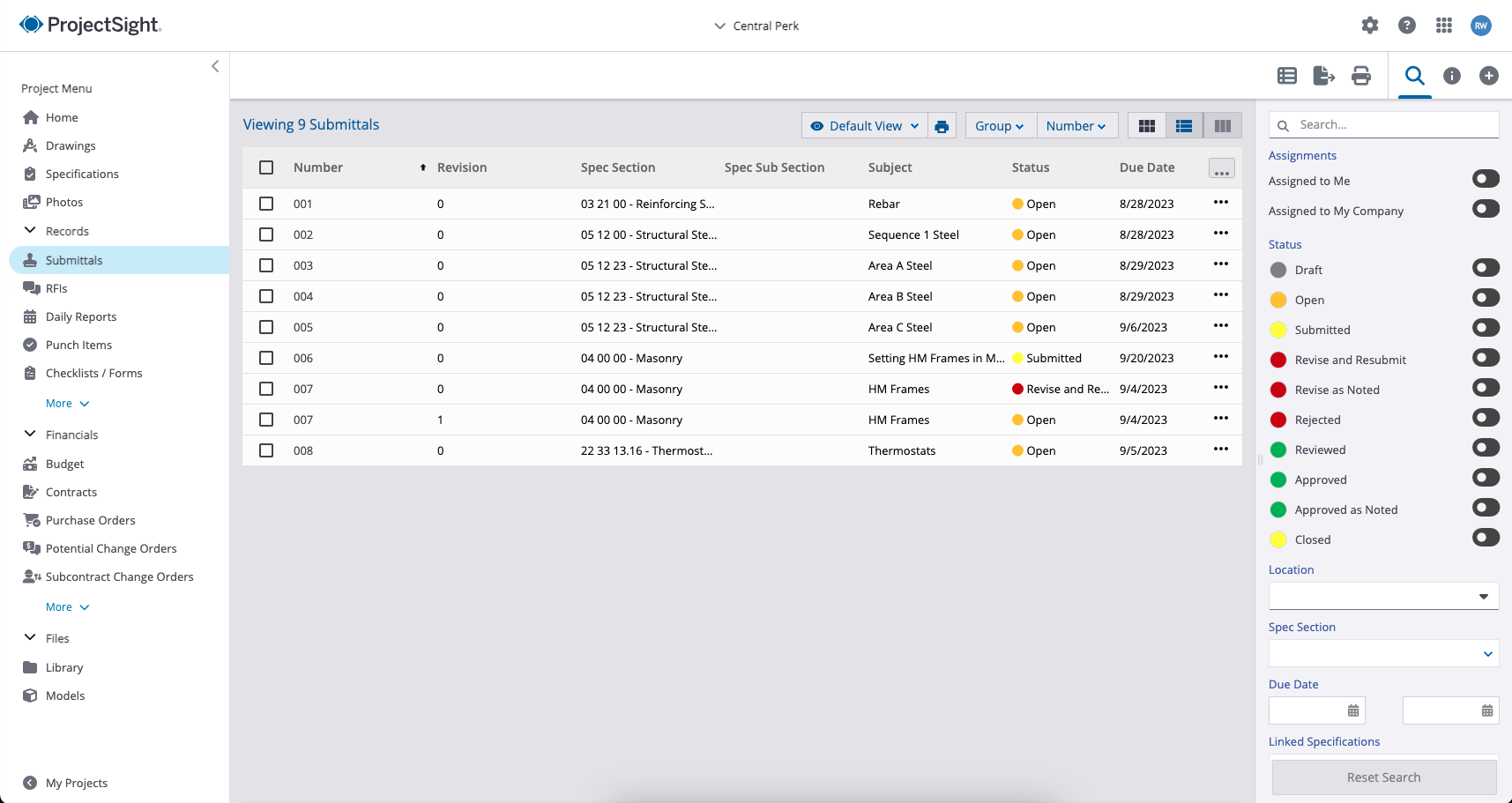Click the ProjectSight logo
This screenshot has height=803, width=1512.
click(90, 25)
